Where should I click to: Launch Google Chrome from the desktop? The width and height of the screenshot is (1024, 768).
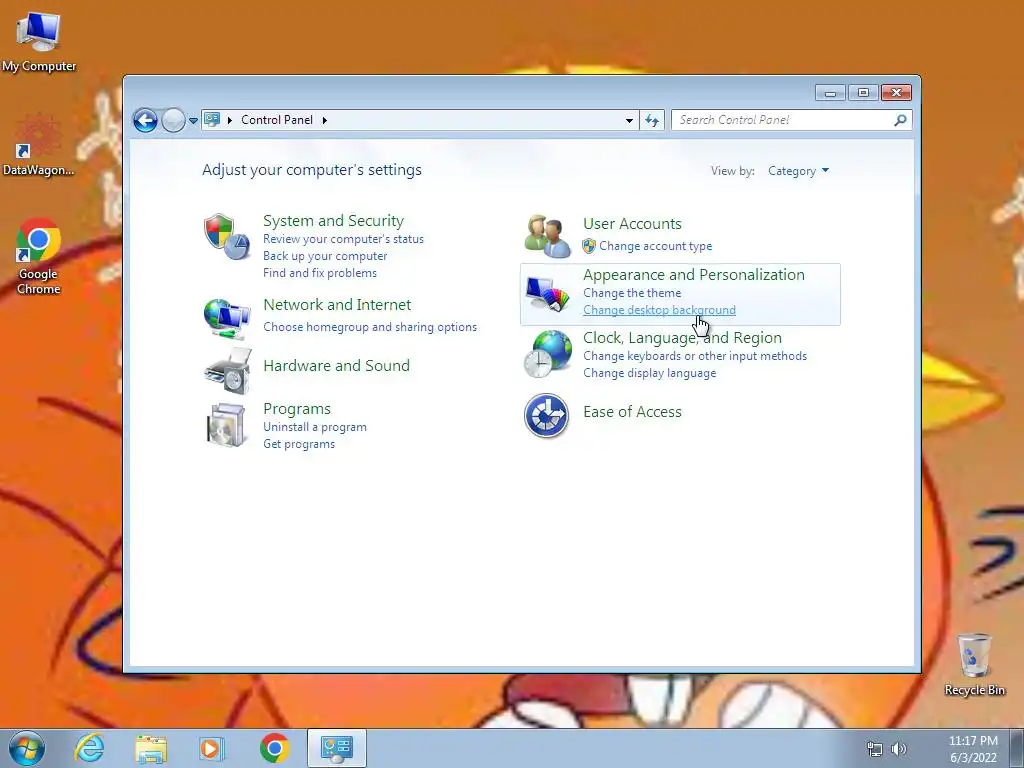coord(39,257)
